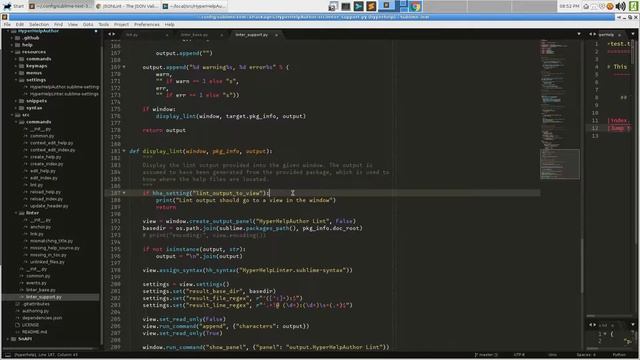Close the linter_support.py tab
This screenshot has height=360, width=640.
point(276,35)
